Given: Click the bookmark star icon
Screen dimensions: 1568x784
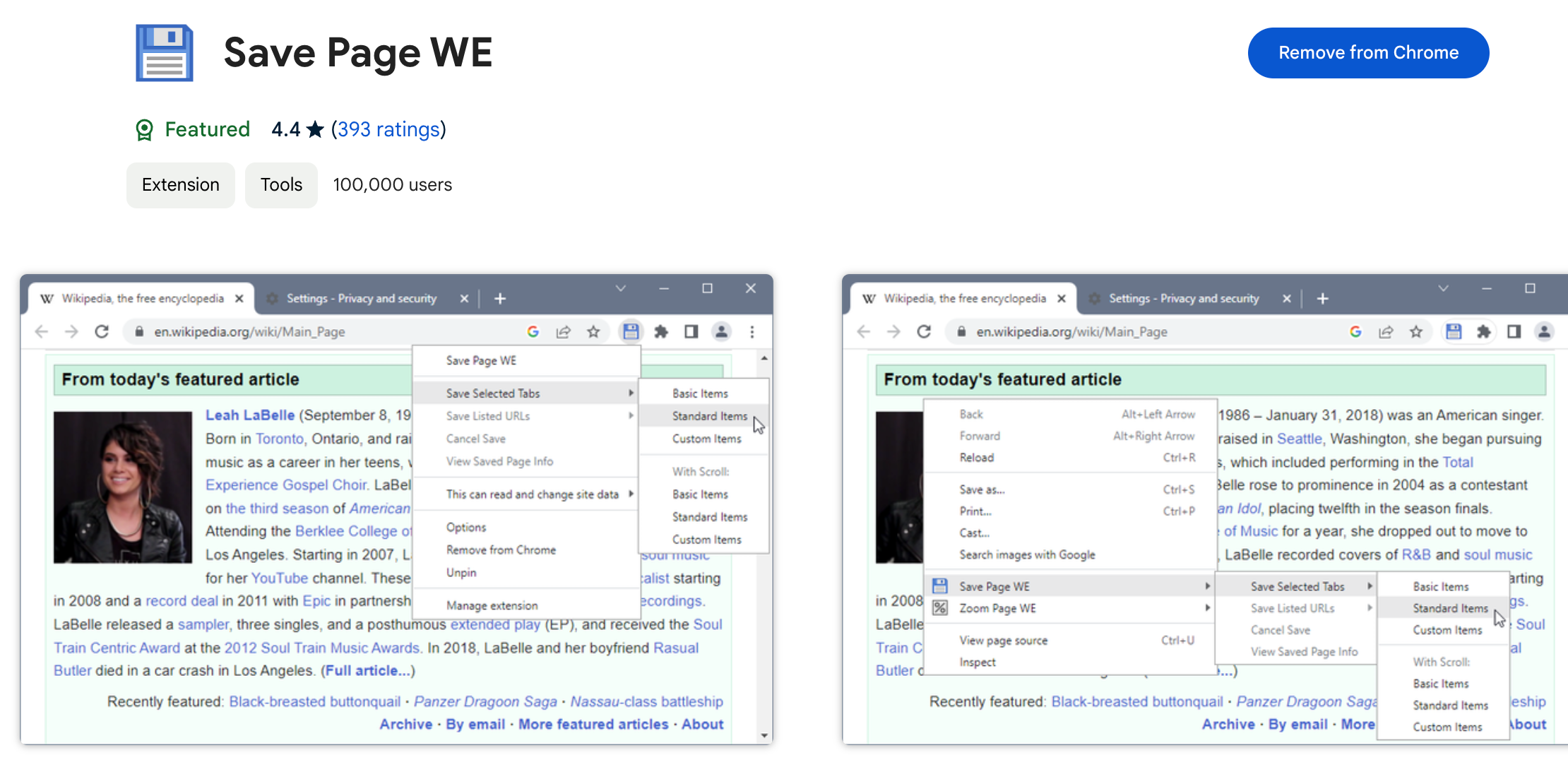Looking at the screenshot, I should tap(594, 331).
